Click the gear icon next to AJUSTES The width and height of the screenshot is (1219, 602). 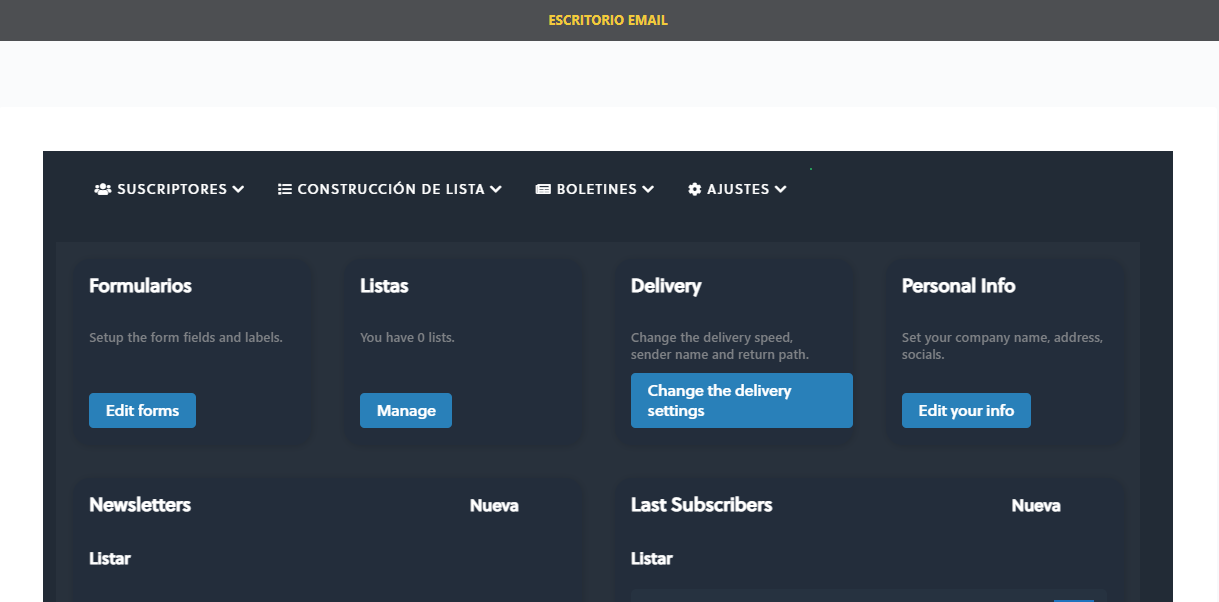(x=695, y=188)
